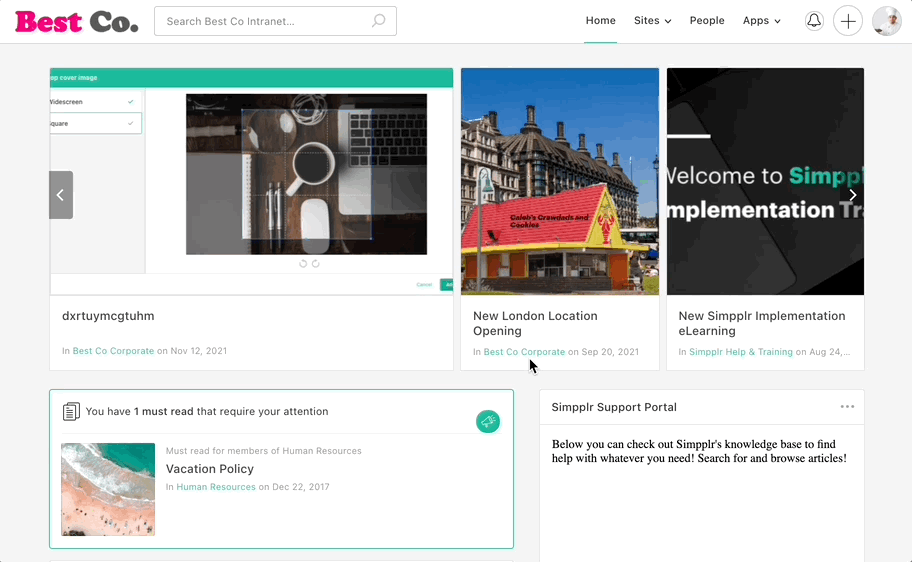Open the Home tab
Image resolution: width=912 pixels, height=562 pixels.
click(600, 20)
